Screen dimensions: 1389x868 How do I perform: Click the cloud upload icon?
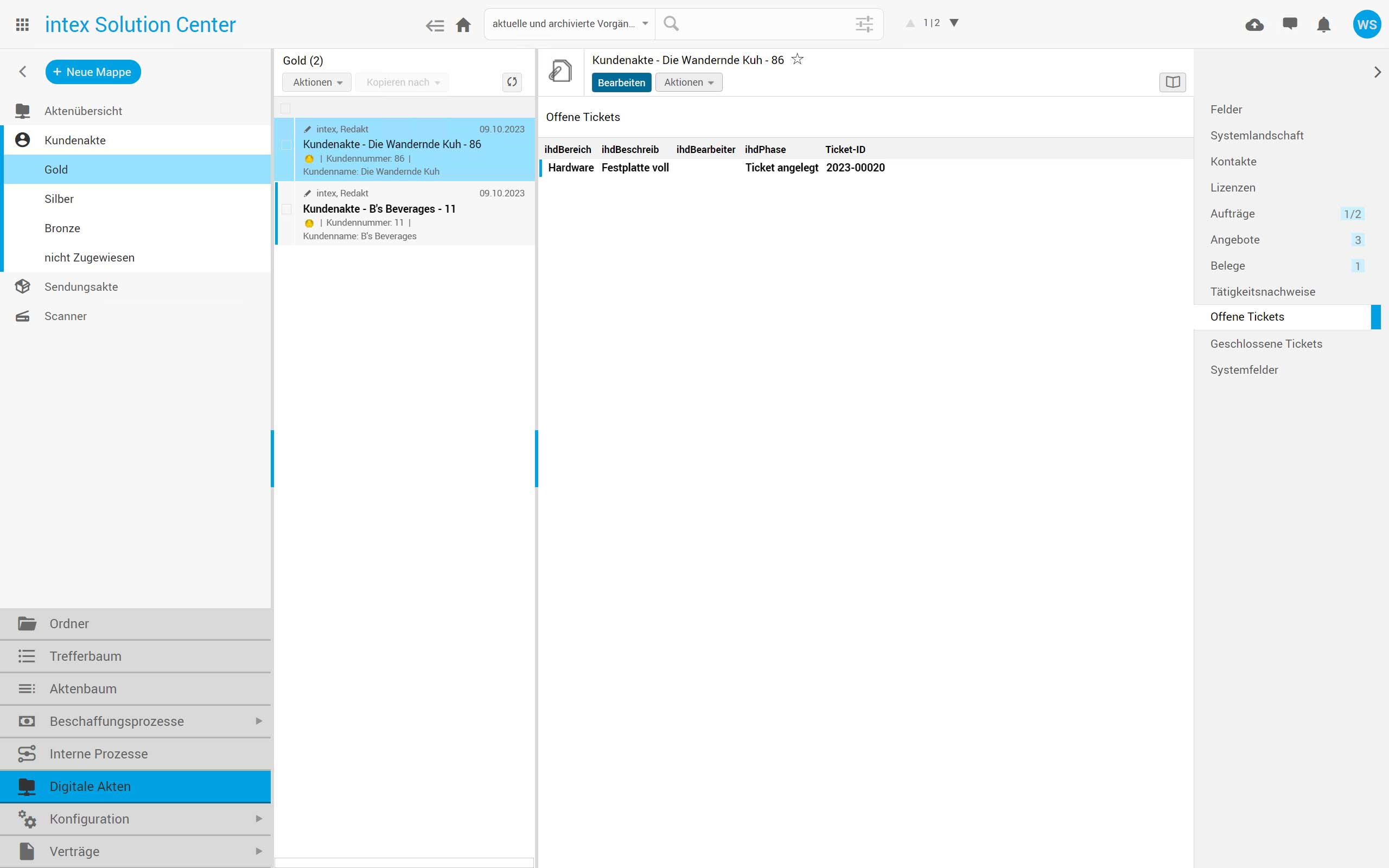pos(1254,25)
